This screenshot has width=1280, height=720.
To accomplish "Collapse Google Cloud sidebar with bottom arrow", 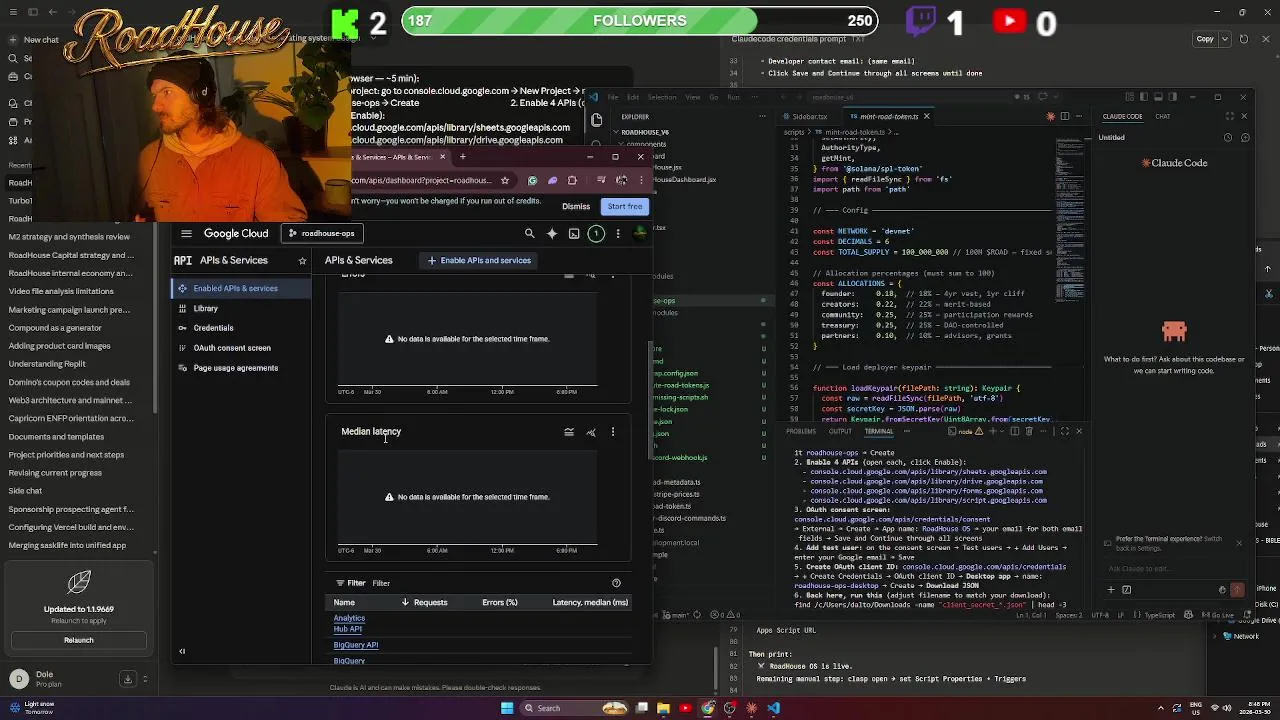I will click(x=182, y=651).
